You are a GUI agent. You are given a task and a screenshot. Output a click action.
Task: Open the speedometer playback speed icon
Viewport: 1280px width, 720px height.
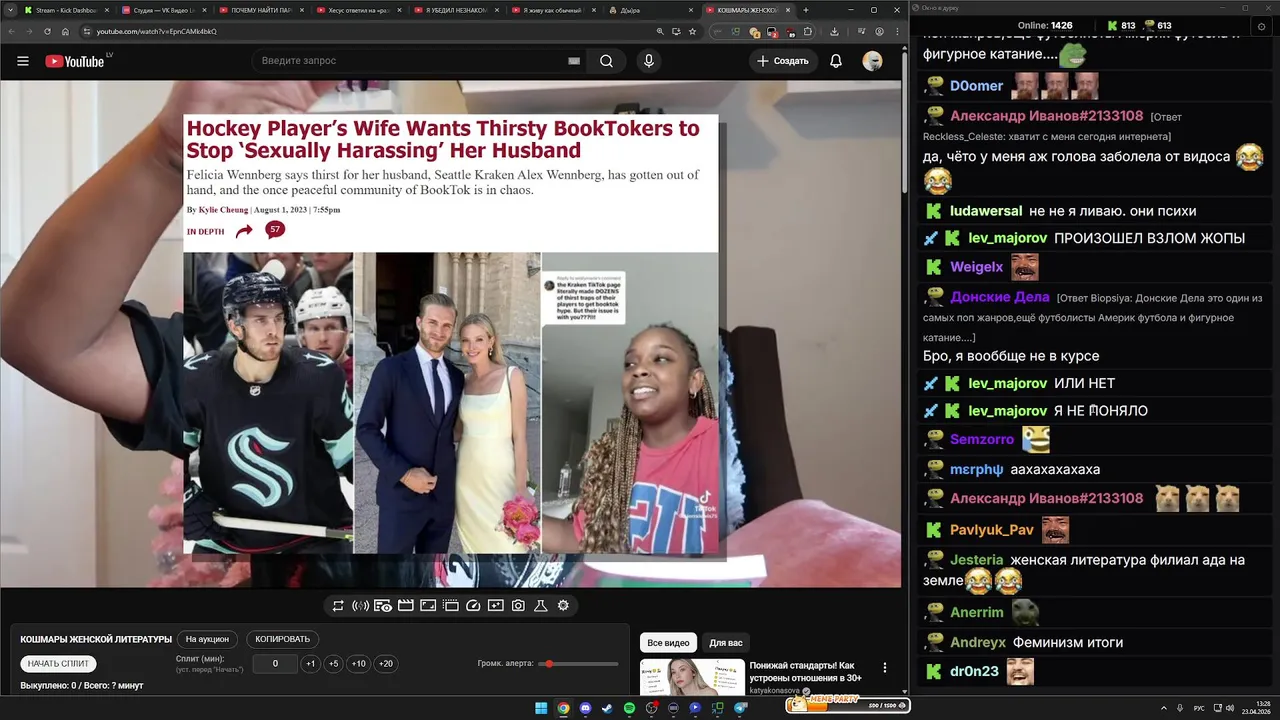tap(474, 606)
